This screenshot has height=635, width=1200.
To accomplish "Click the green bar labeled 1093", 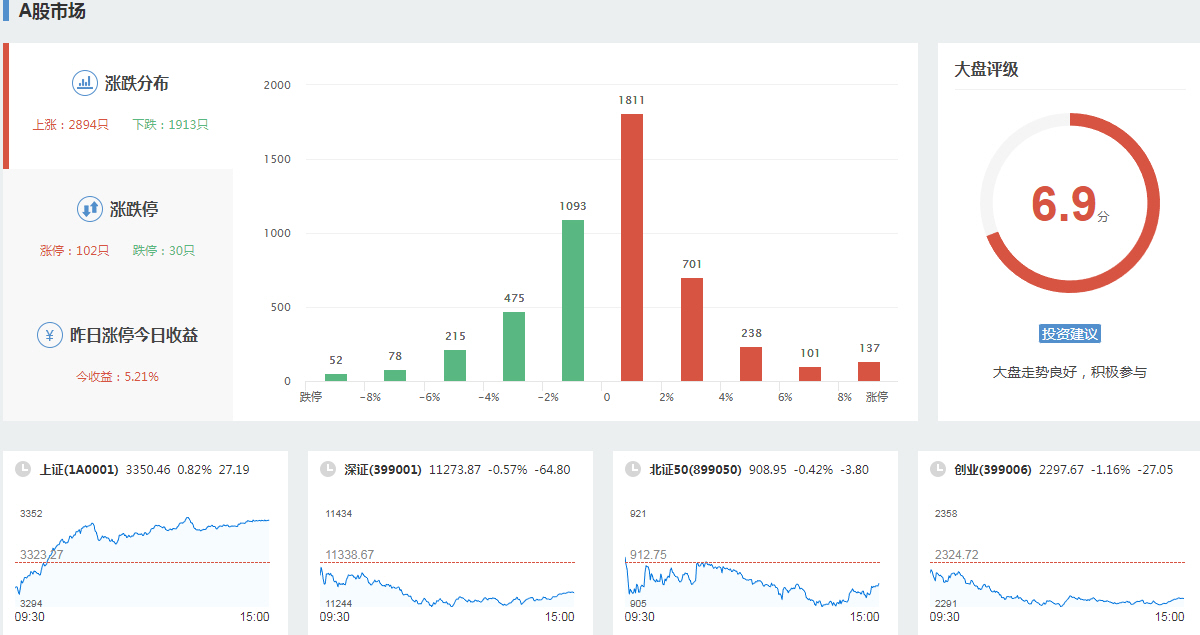I will (x=573, y=300).
